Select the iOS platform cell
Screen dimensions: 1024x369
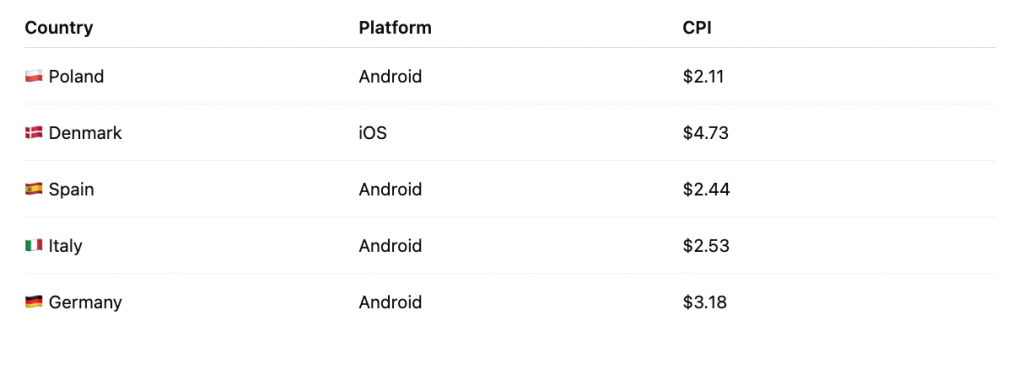pyautogui.click(x=373, y=133)
